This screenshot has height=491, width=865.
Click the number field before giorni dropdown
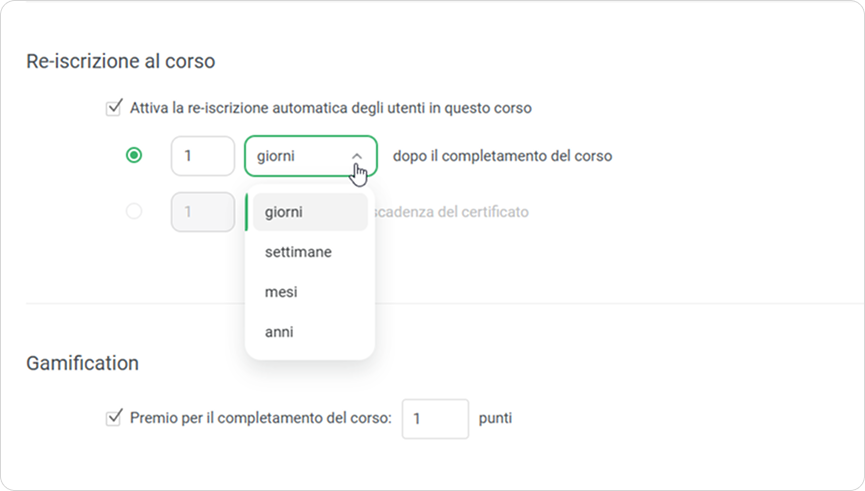(203, 156)
